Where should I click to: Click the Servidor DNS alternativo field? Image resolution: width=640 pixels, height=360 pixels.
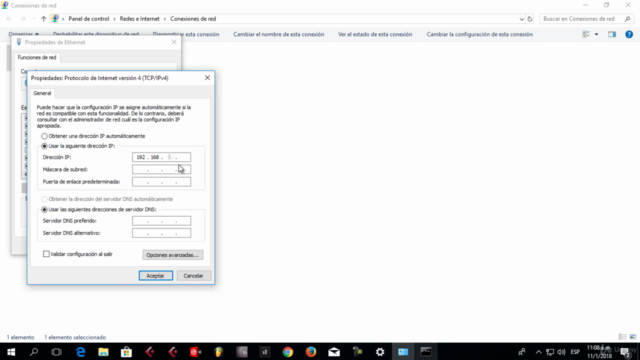pos(161,233)
